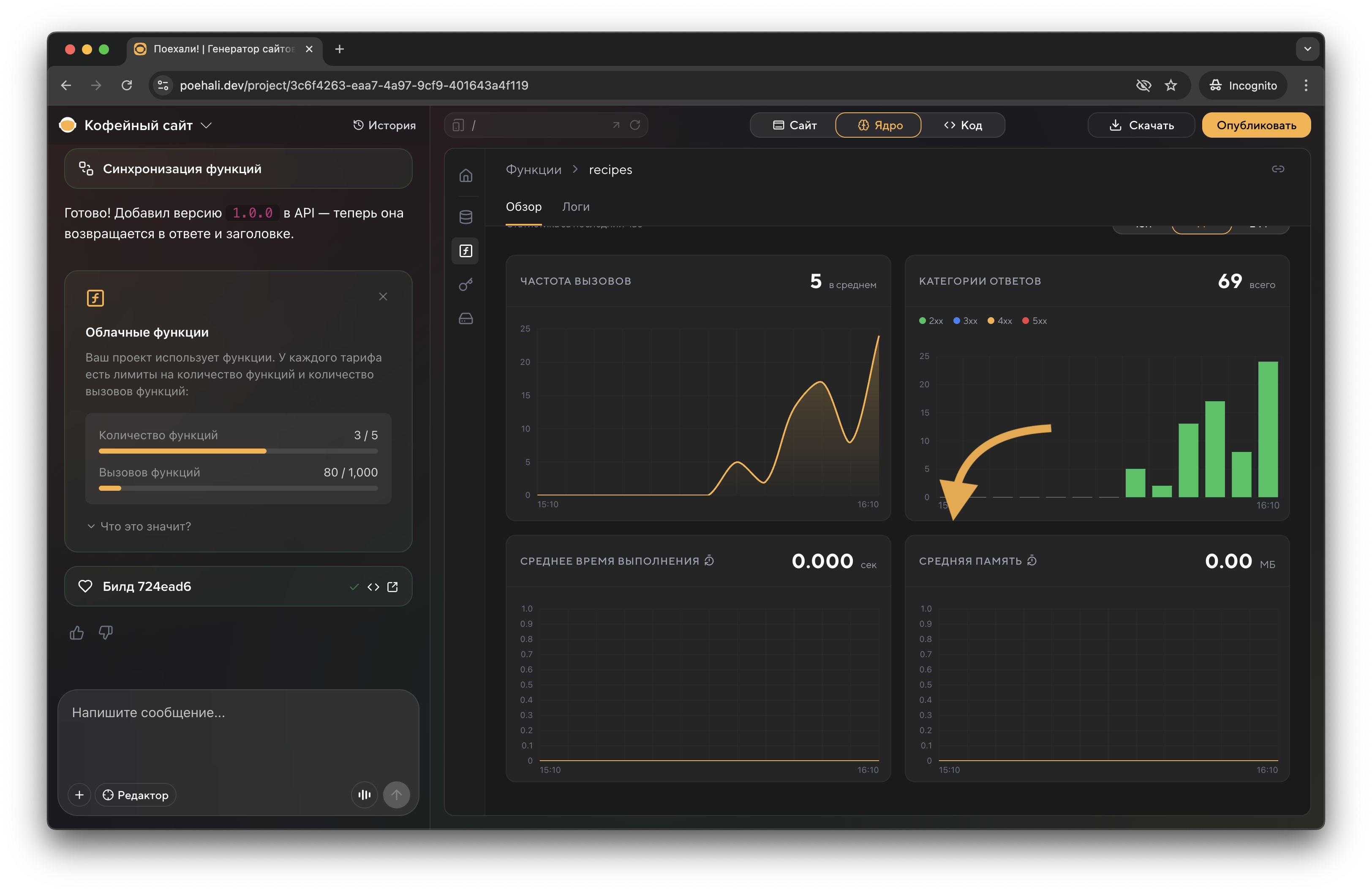Click the thumbs down feedback icon

tap(106, 633)
